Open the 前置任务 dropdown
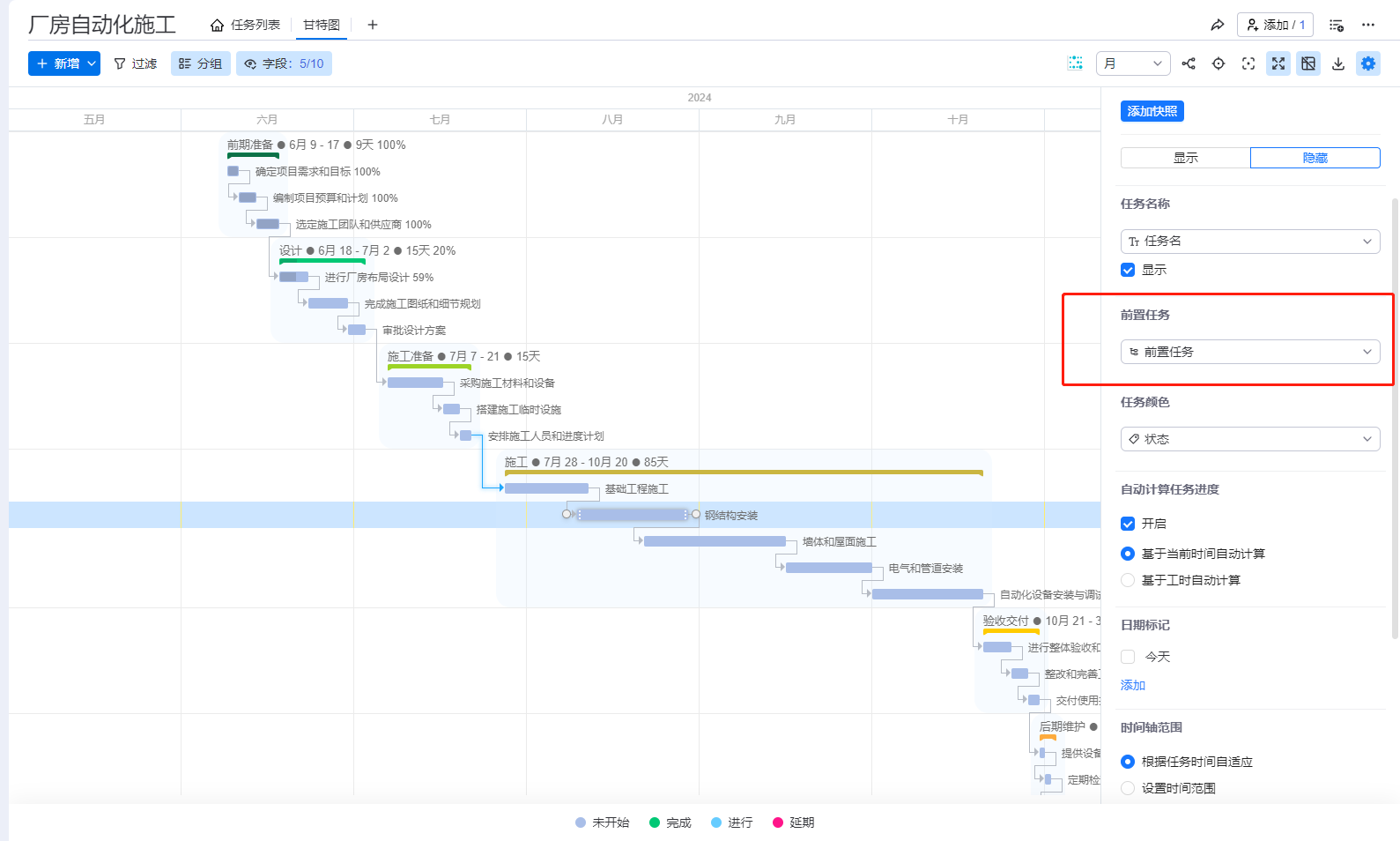The image size is (1400, 841). coord(1250,352)
